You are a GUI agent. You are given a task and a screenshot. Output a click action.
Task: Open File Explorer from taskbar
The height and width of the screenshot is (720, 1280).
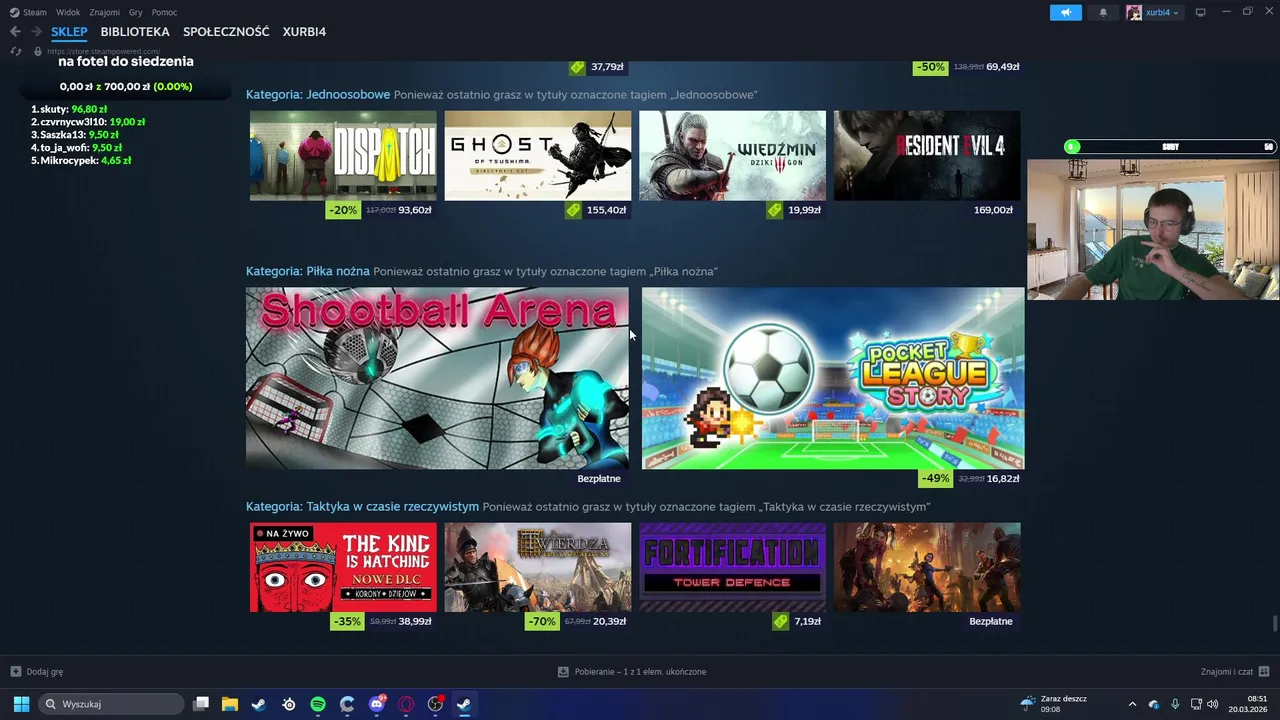coord(229,704)
